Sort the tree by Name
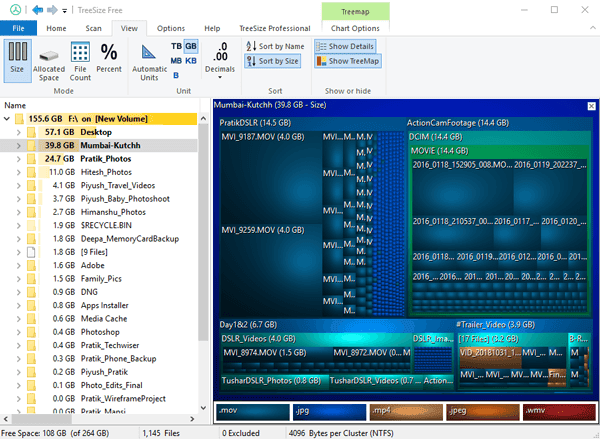This screenshot has width=600, height=439. 275,46
